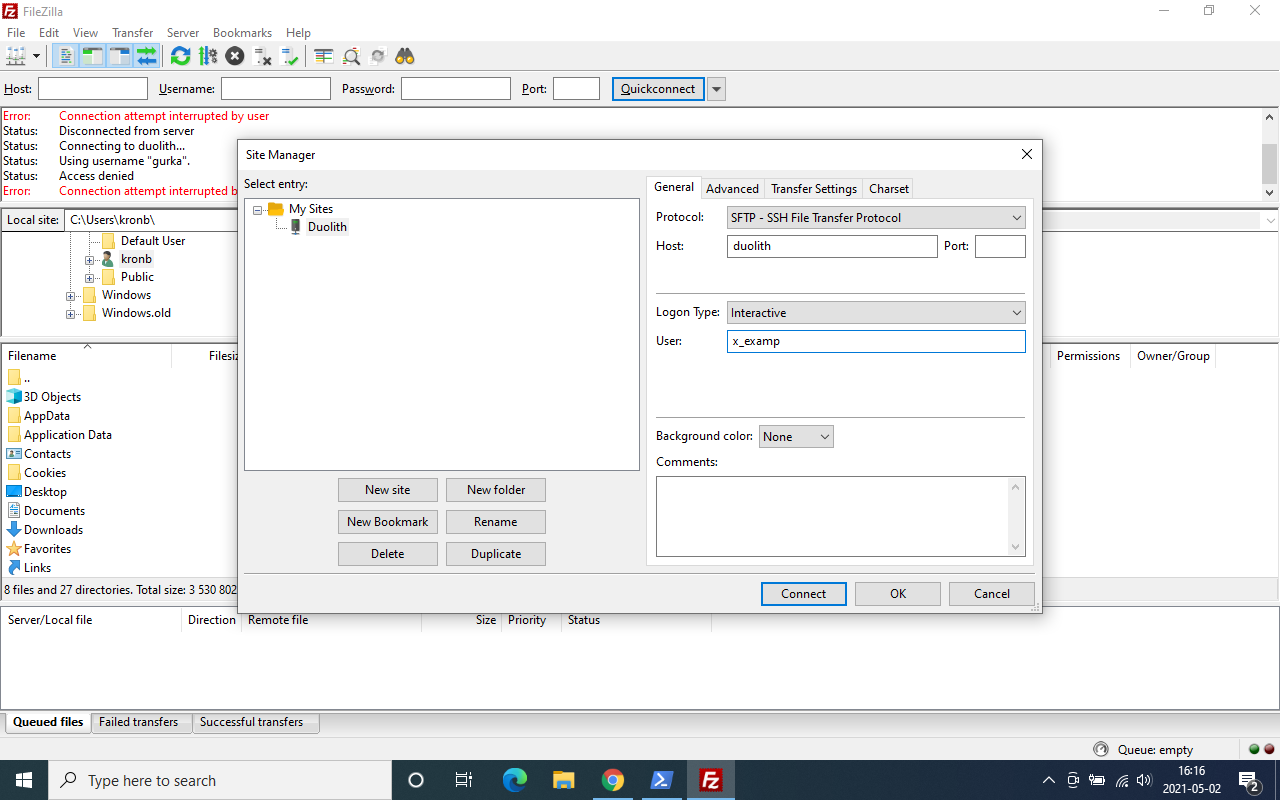Image resolution: width=1280 pixels, height=800 pixels.
Task: Open the Site Manager toolbar icon
Action: click(17, 56)
